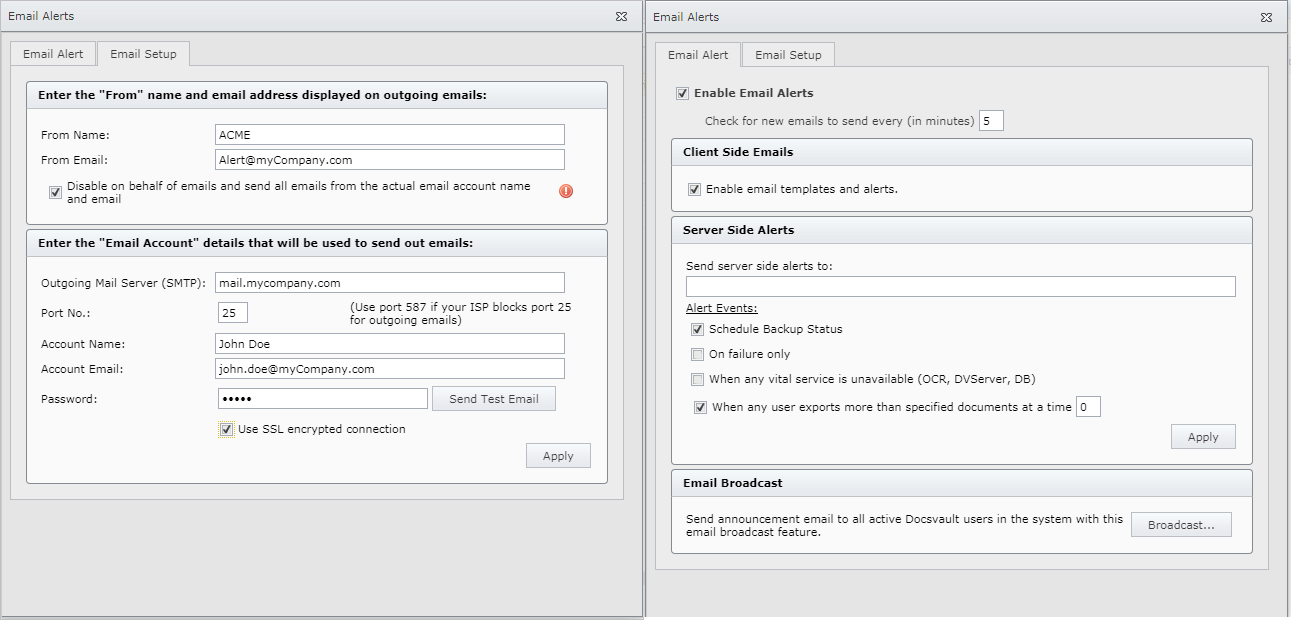Click the Send Test Email button
1291x620 pixels.
494,398
